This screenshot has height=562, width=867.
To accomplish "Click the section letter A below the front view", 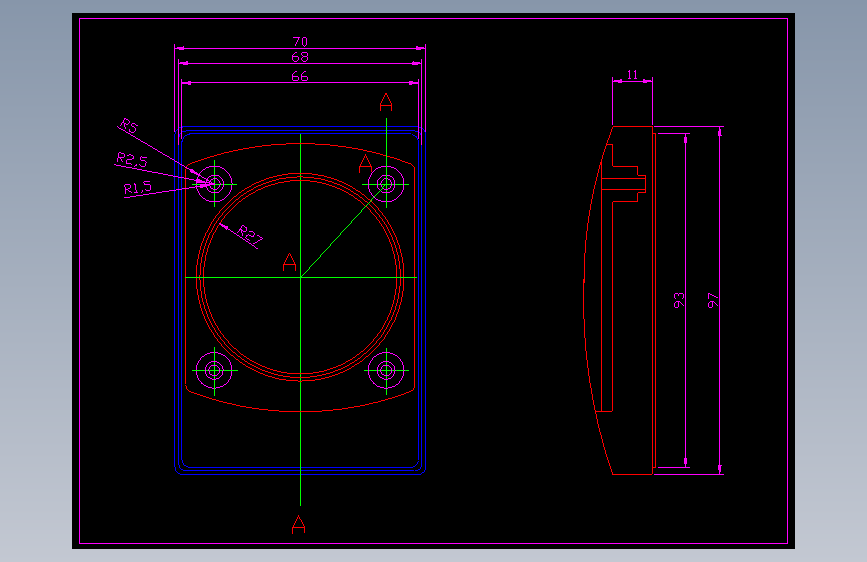I will pyautogui.click(x=299, y=524).
